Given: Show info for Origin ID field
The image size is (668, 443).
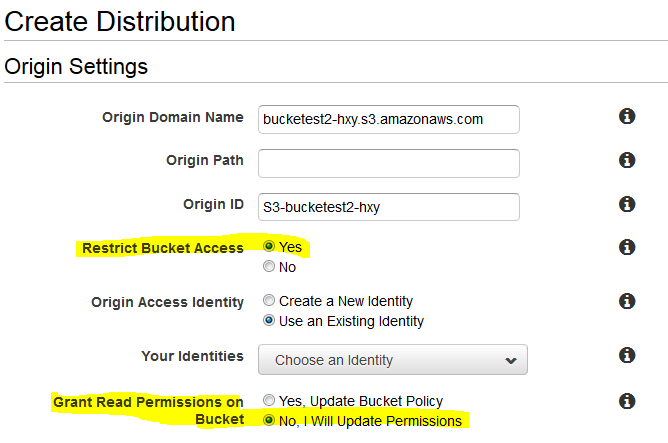Looking at the screenshot, I should (627, 204).
